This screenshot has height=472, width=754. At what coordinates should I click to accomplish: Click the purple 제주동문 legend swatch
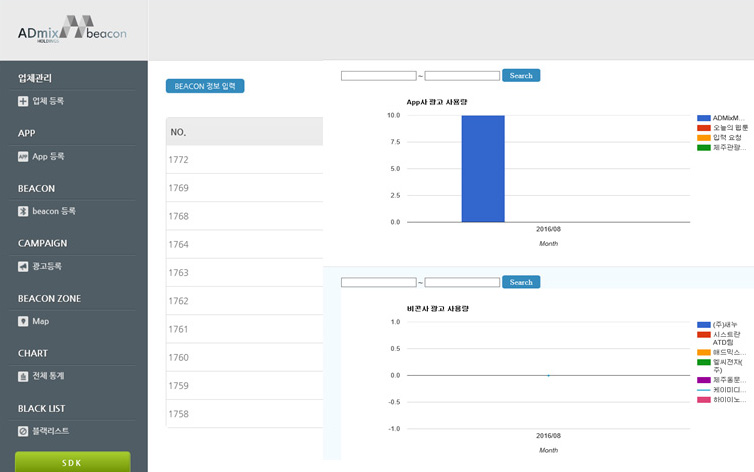point(703,380)
